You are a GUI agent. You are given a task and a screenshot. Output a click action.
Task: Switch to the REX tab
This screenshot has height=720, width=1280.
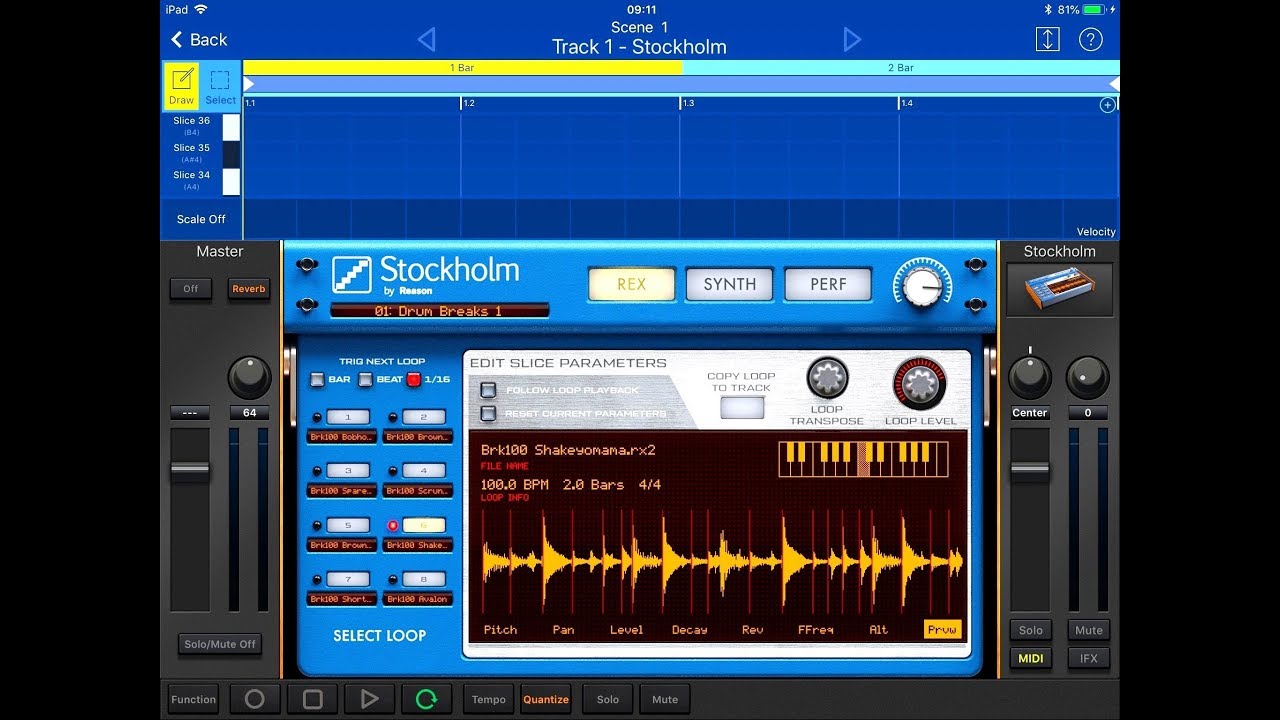pyautogui.click(x=631, y=284)
